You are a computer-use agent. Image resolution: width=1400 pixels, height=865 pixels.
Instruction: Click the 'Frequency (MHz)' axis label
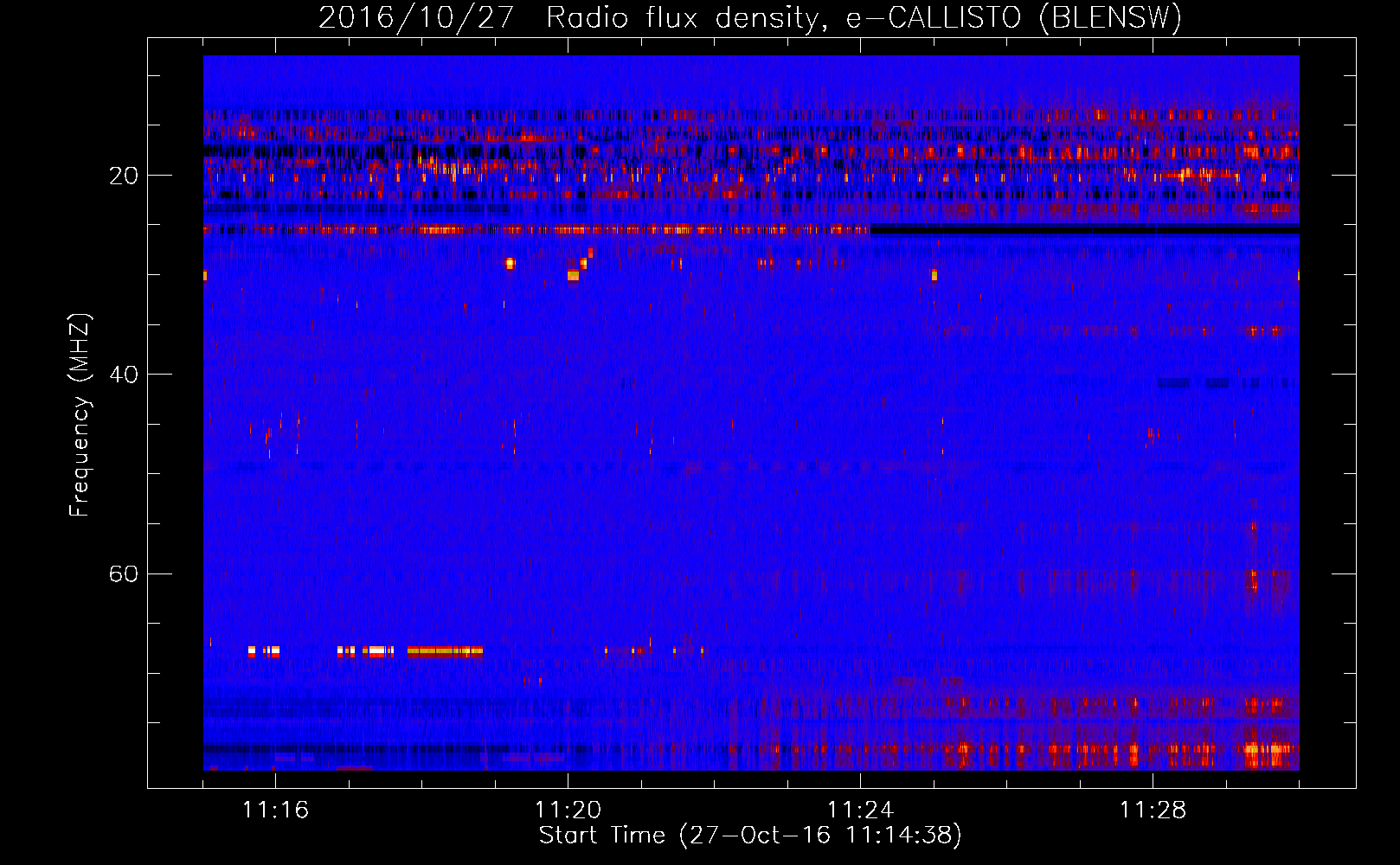point(79,416)
